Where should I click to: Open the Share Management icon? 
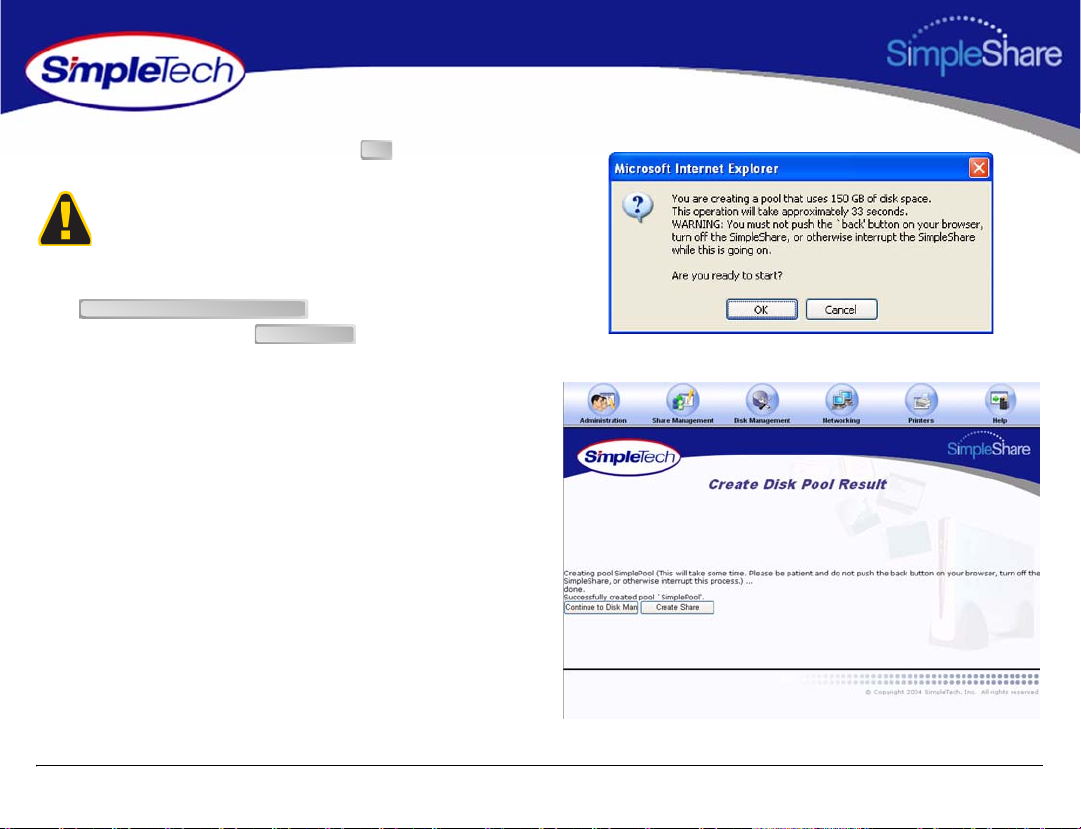pos(683,403)
